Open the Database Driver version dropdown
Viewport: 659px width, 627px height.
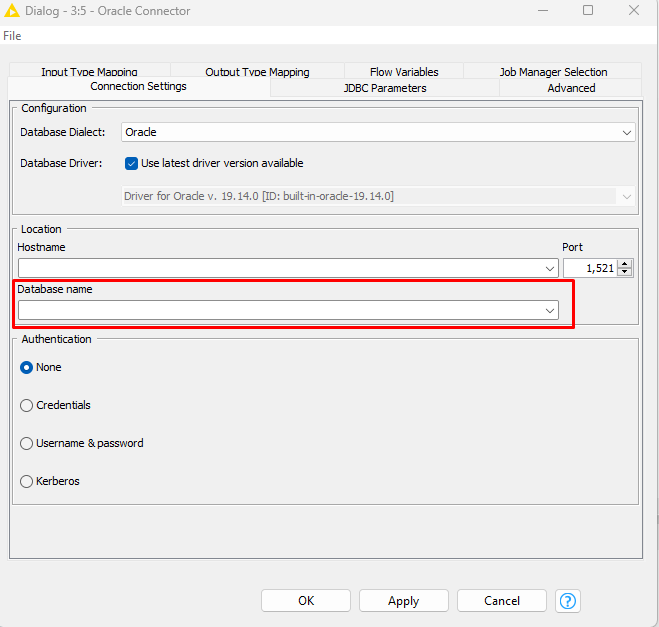click(x=626, y=196)
